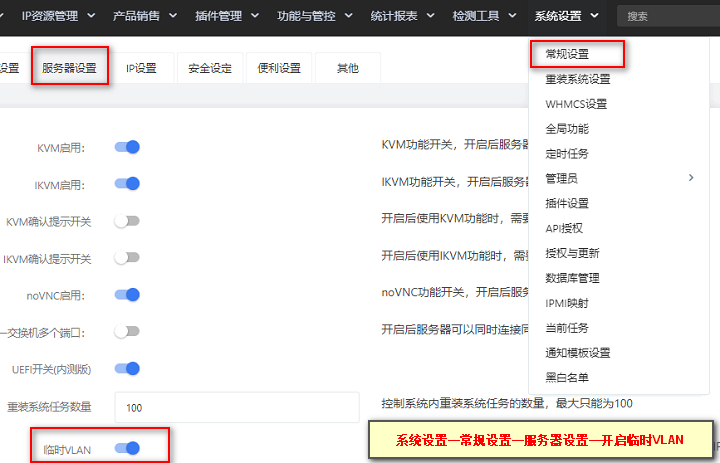This screenshot has height=463, width=720.
Task: Open the 功能与管控 dropdown
Action: pos(315,16)
